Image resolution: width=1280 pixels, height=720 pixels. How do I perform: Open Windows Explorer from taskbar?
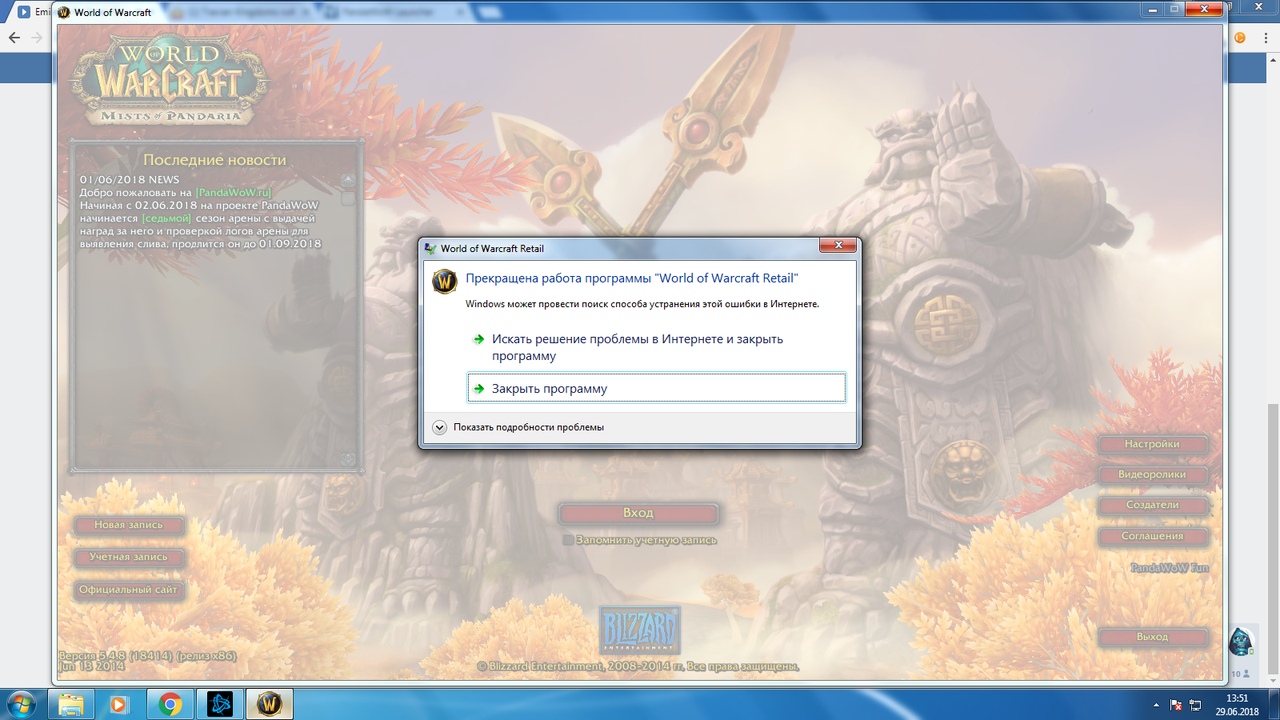[70, 704]
